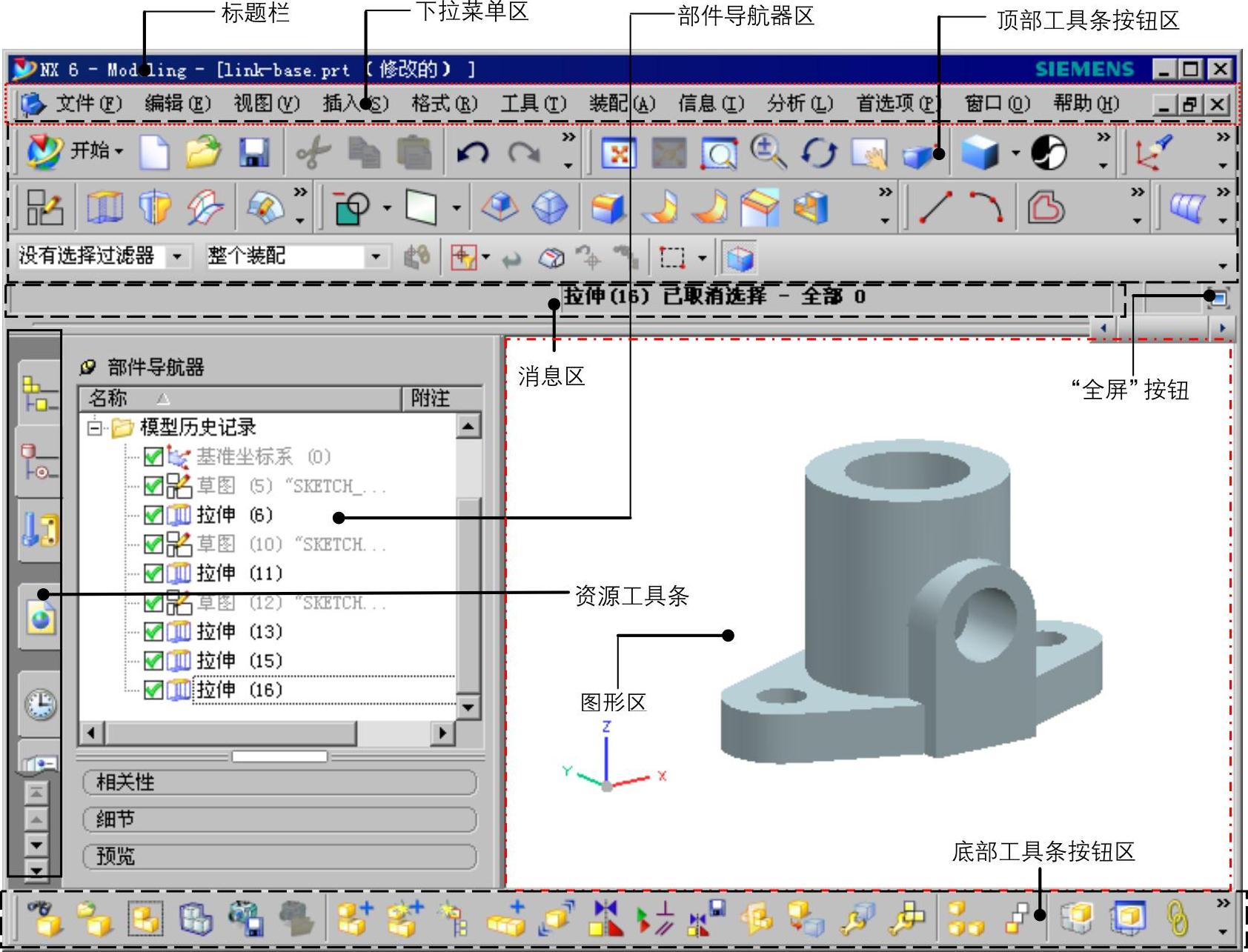The width and height of the screenshot is (1248, 952).
Task: Click the navigator scroll down arrow
Action: (x=468, y=707)
